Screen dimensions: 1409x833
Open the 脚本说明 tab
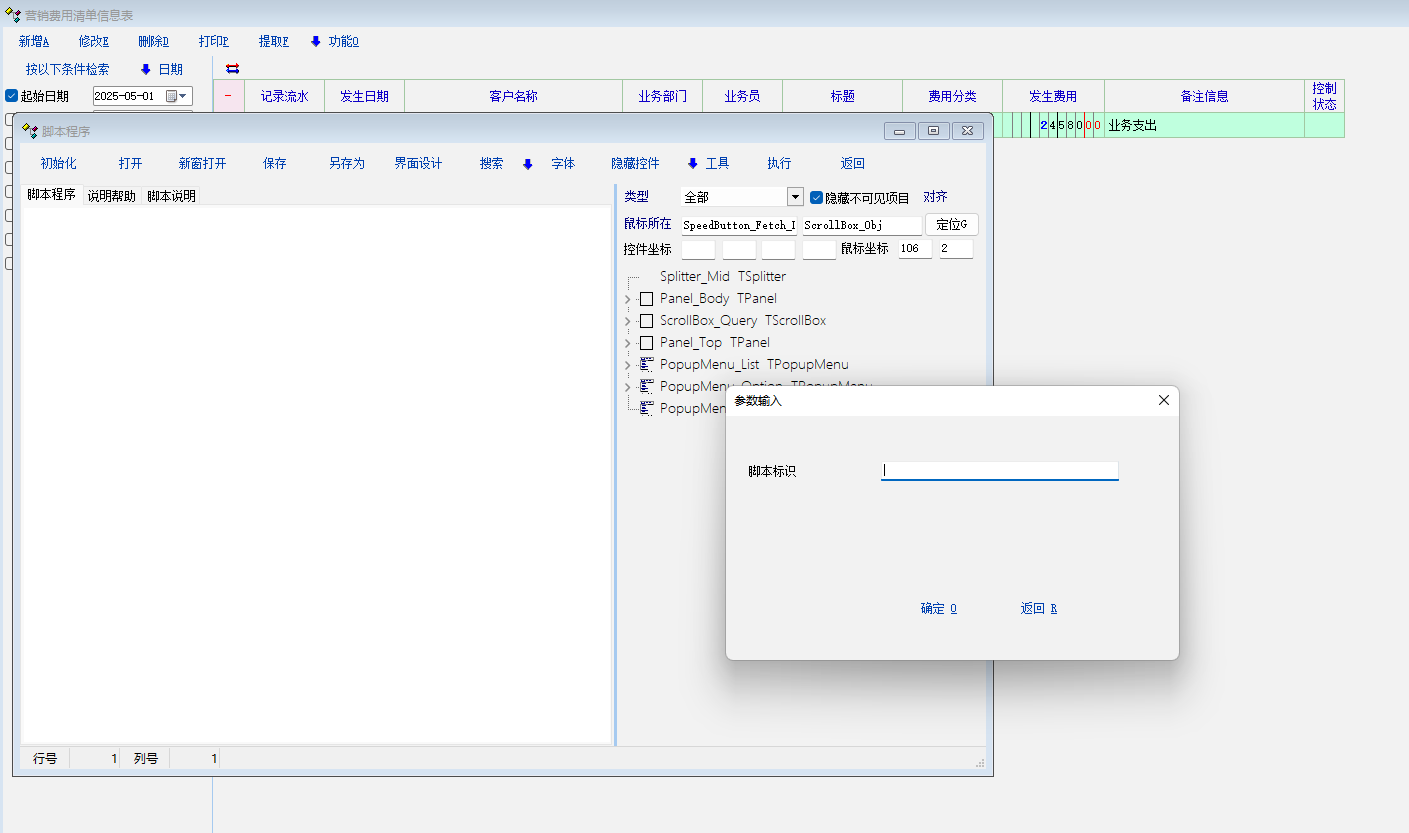point(172,196)
